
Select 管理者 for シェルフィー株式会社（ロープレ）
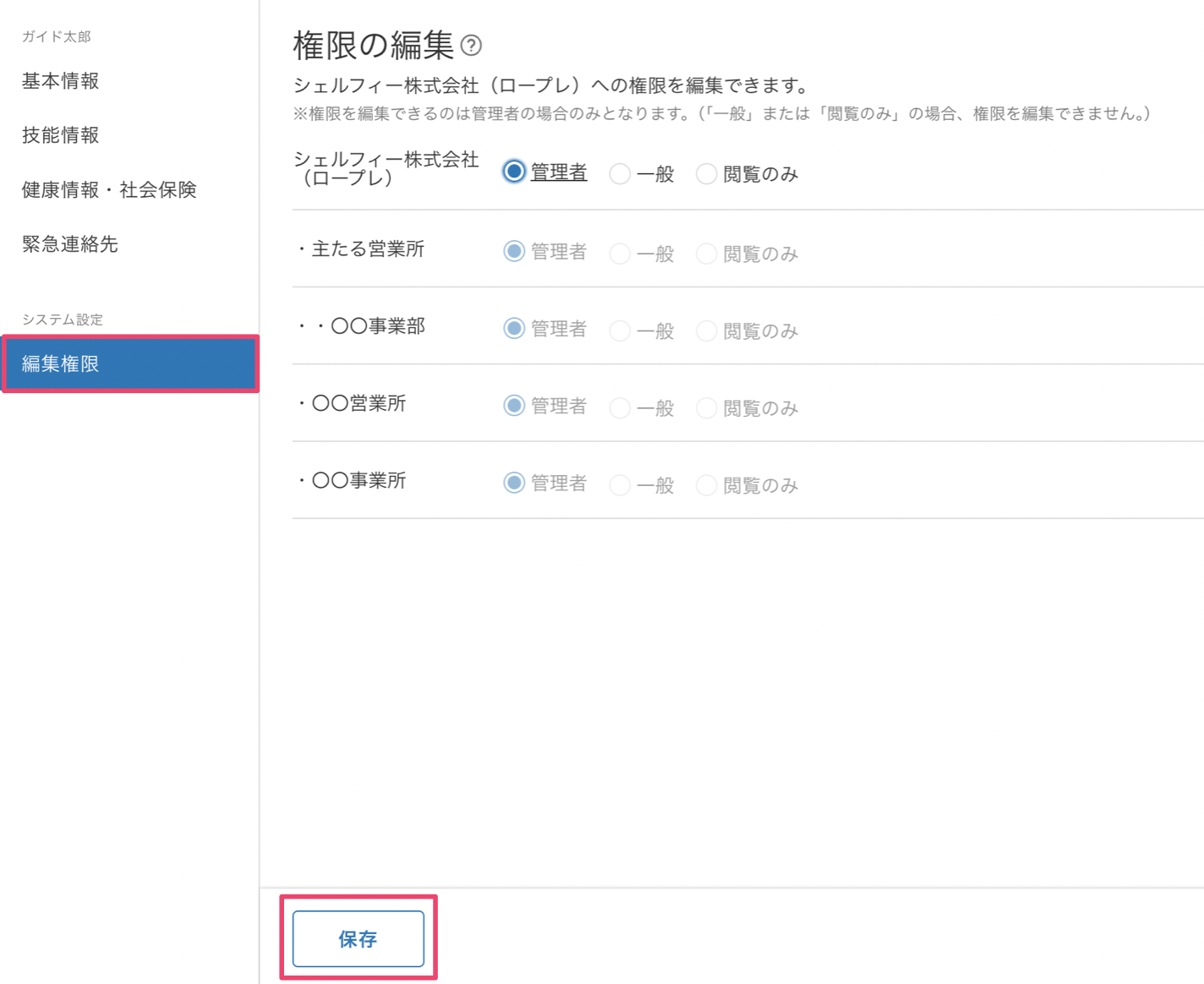[x=514, y=172]
